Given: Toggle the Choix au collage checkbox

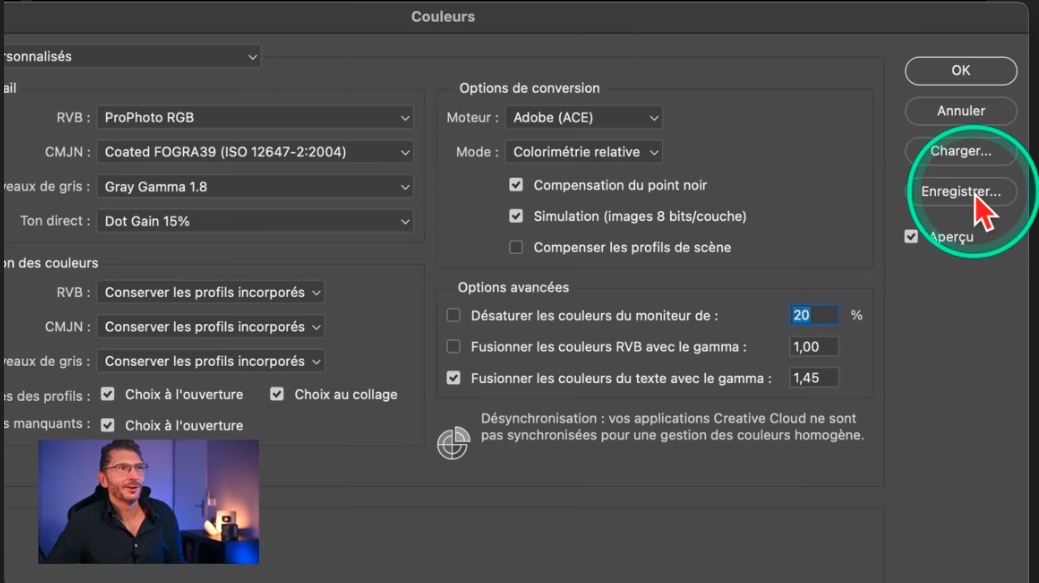Looking at the screenshot, I should pyautogui.click(x=277, y=395).
